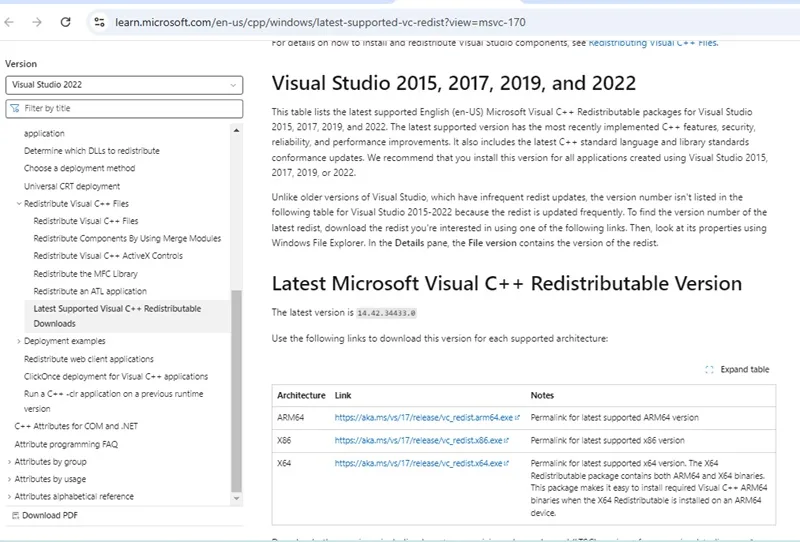Viewport: 800px width, 542px height.
Task: Click the browser forward arrow
Action: pyautogui.click(x=37, y=22)
